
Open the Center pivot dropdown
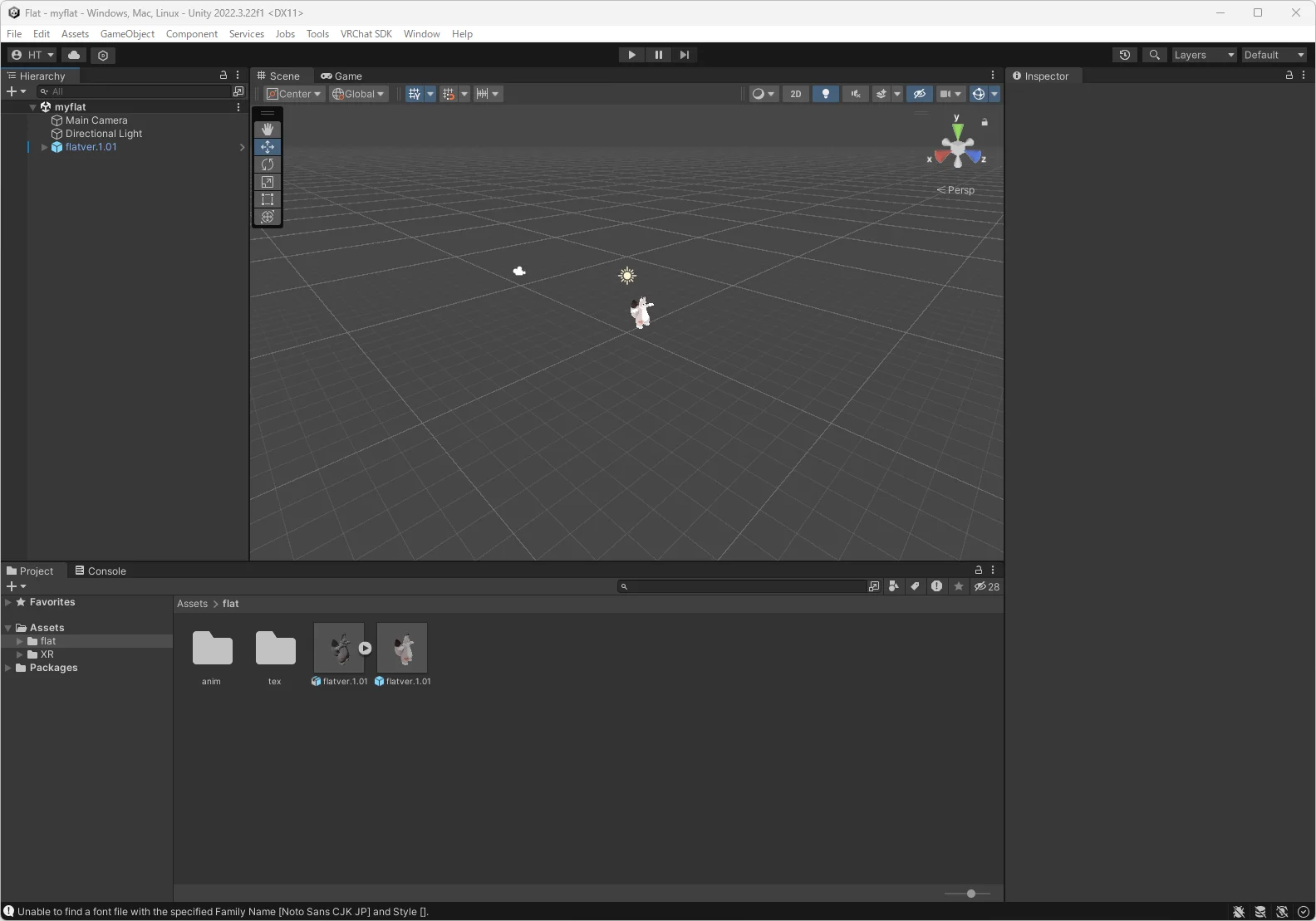294,94
